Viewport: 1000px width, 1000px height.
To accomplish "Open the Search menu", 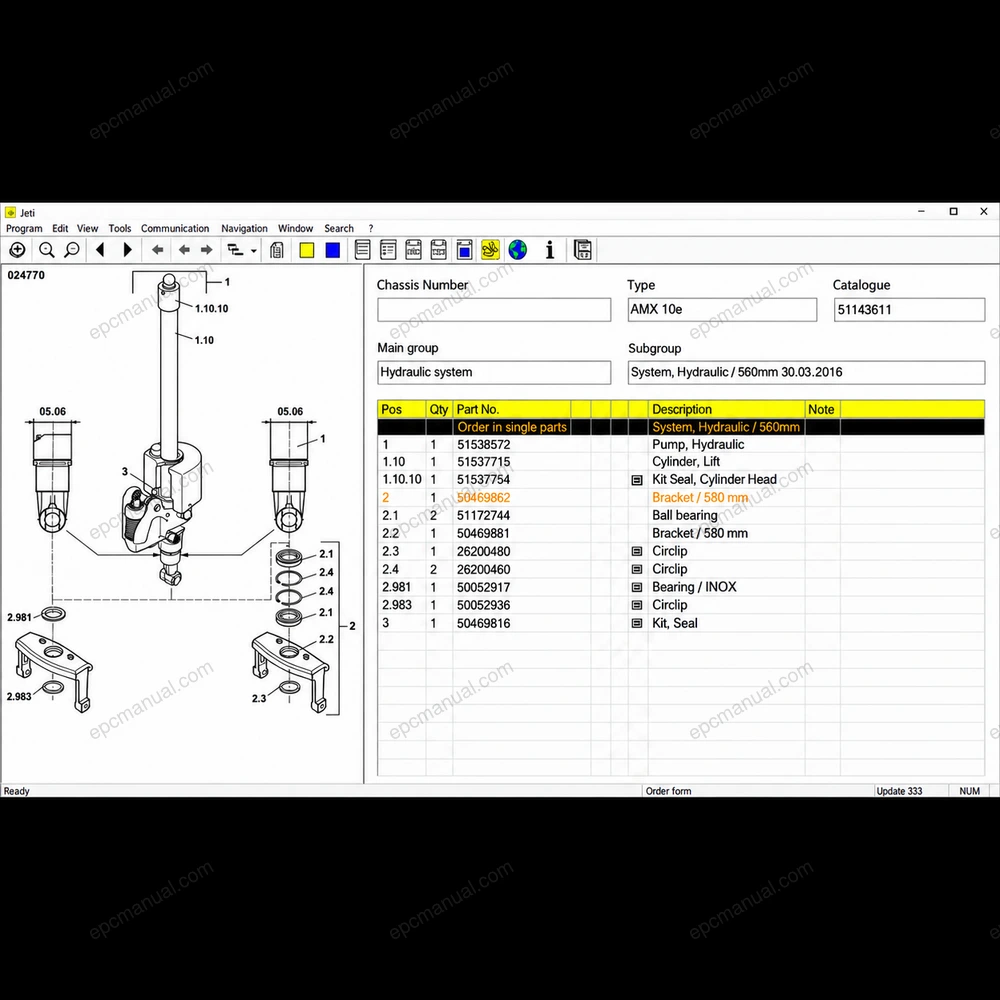I will 339,228.
